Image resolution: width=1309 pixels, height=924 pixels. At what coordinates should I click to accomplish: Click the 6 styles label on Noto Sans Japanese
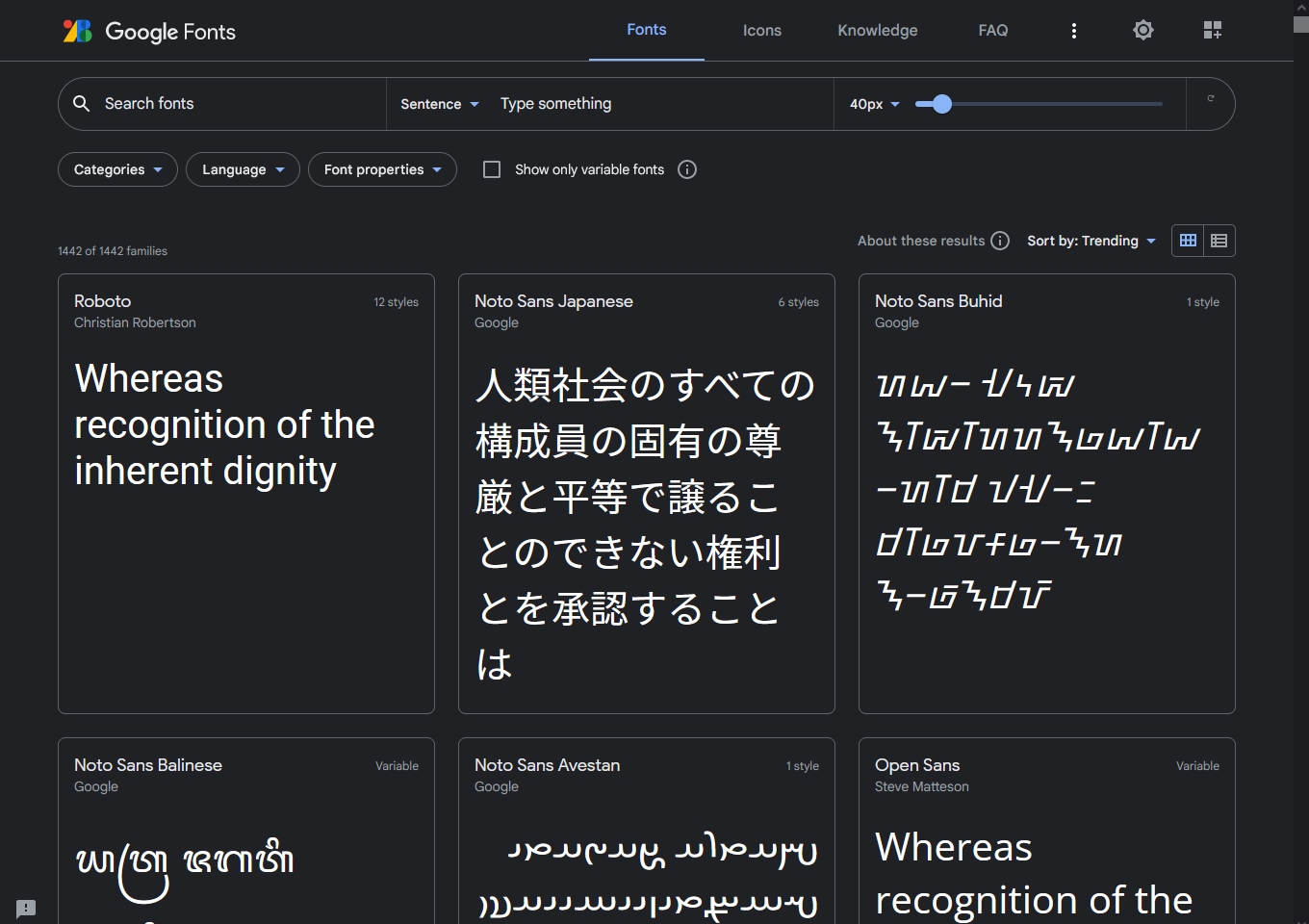(799, 302)
